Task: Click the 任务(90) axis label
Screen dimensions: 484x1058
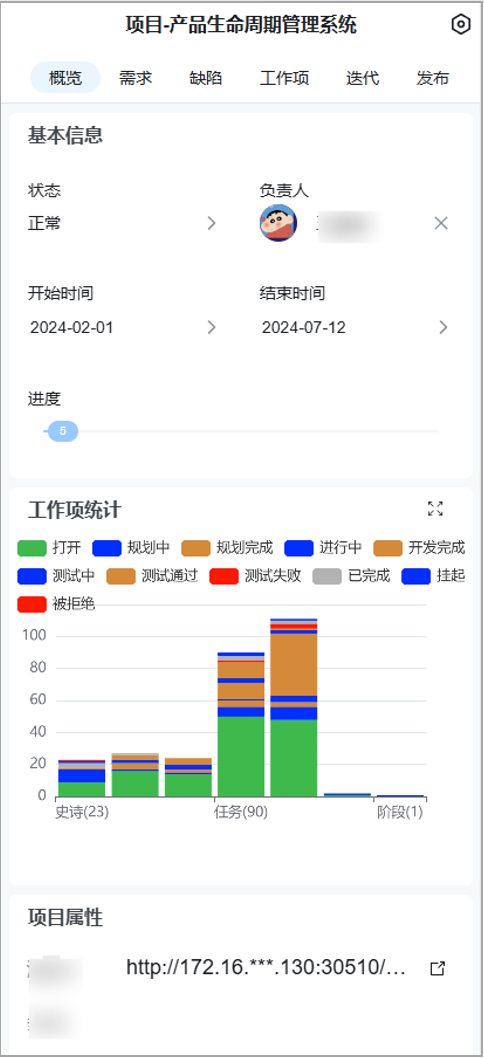Action: pyautogui.click(x=241, y=812)
